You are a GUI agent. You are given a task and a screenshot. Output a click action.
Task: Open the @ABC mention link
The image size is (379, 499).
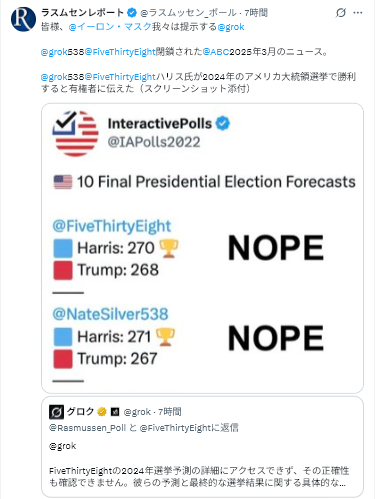216,52
